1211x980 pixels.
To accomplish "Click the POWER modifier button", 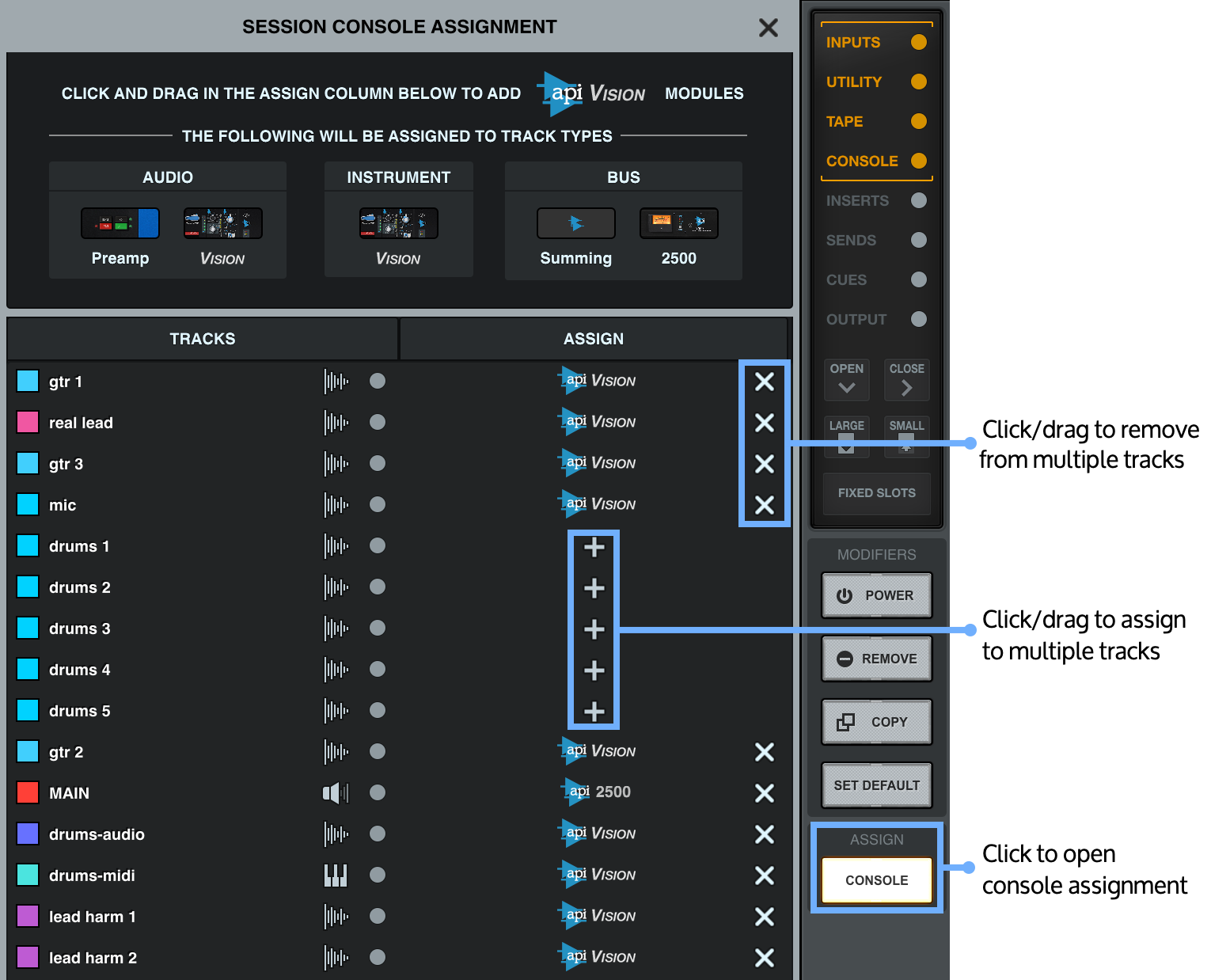I will pos(877,595).
